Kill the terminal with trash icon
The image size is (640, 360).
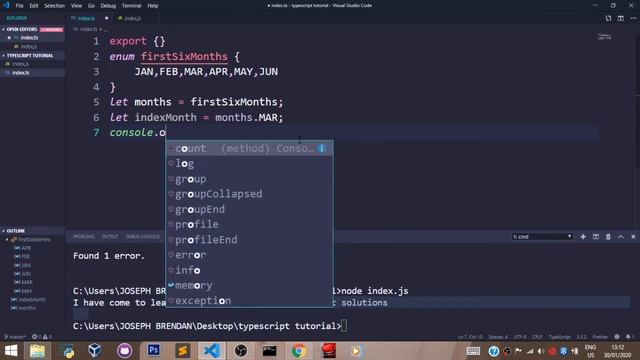tap(608, 237)
